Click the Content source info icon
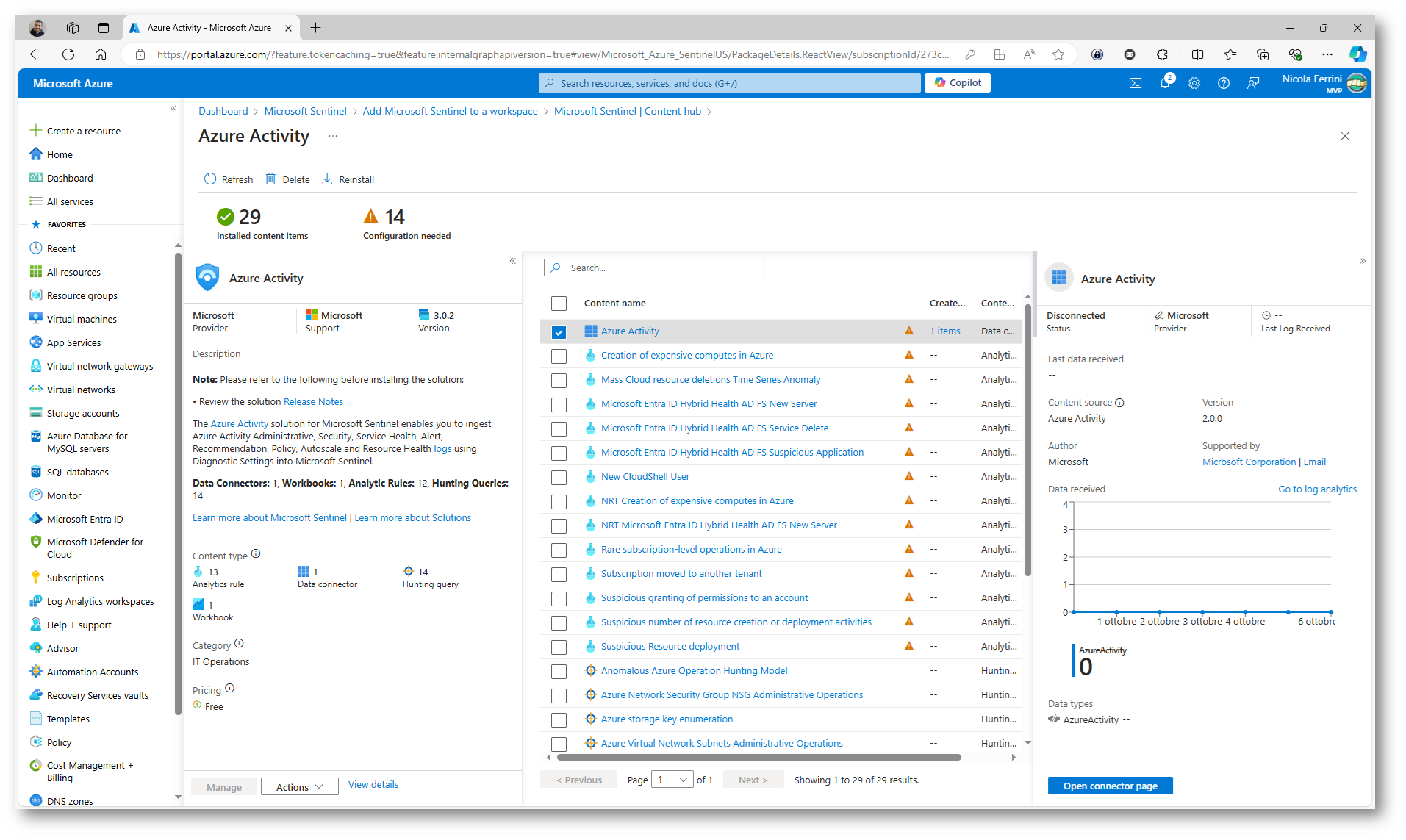 tap(1119, 403)
